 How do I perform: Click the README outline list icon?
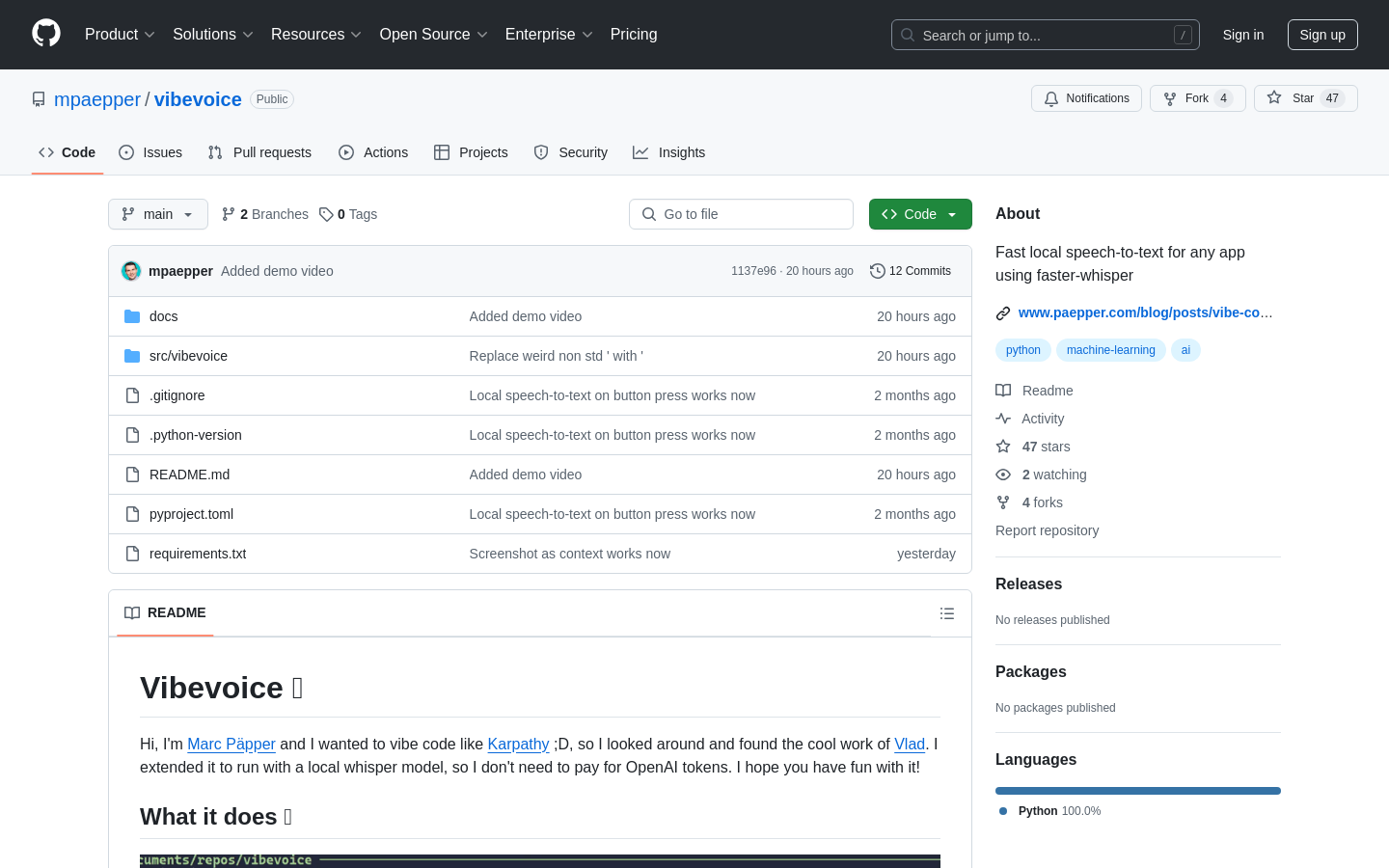947,613
